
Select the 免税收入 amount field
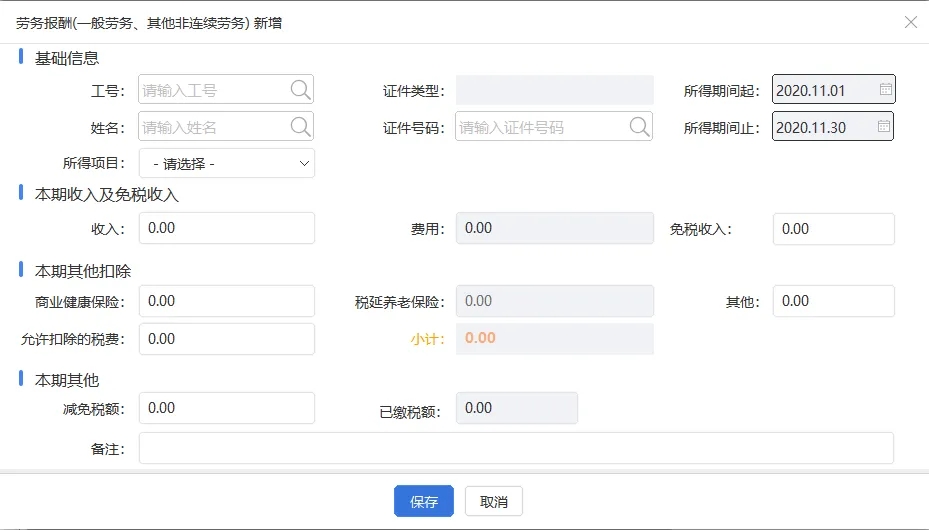(834, 229)
